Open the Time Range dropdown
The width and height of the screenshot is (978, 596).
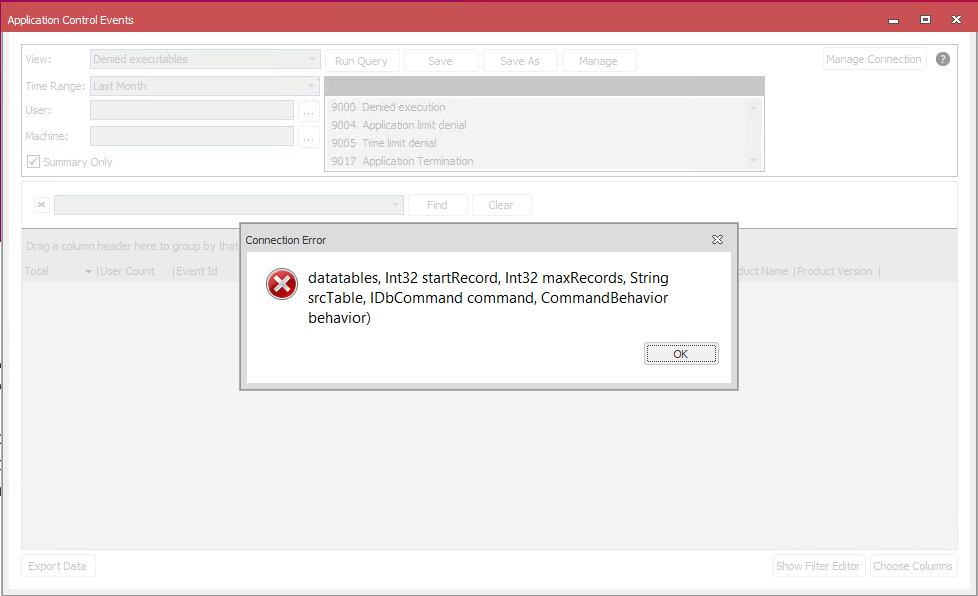[x=204, y=86]
